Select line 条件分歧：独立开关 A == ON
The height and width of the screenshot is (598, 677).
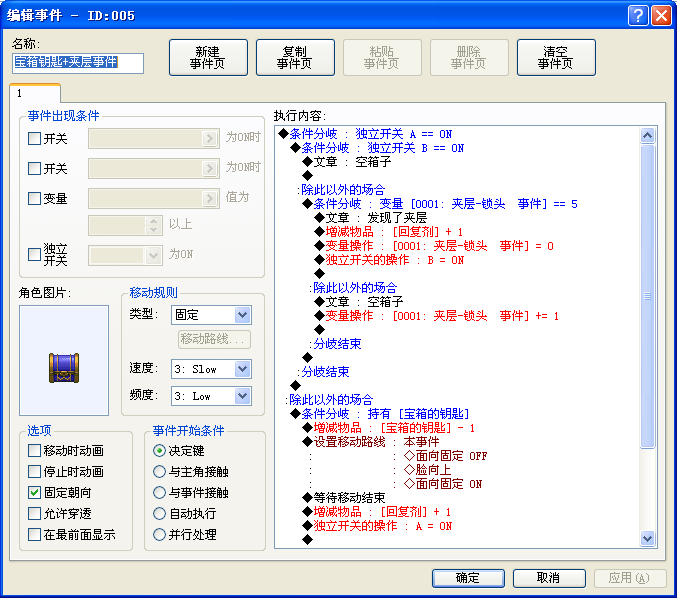click(365, 134)
